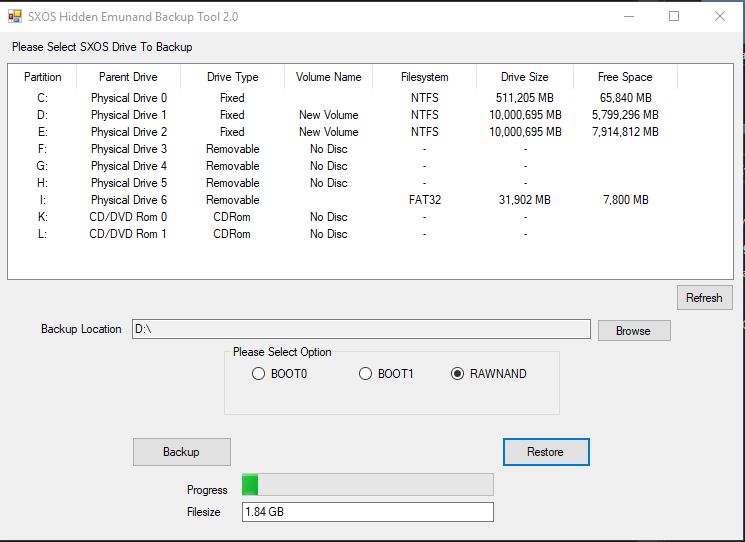Click the Browse button
The image size is (745, 542).
[x=634, y=331]
